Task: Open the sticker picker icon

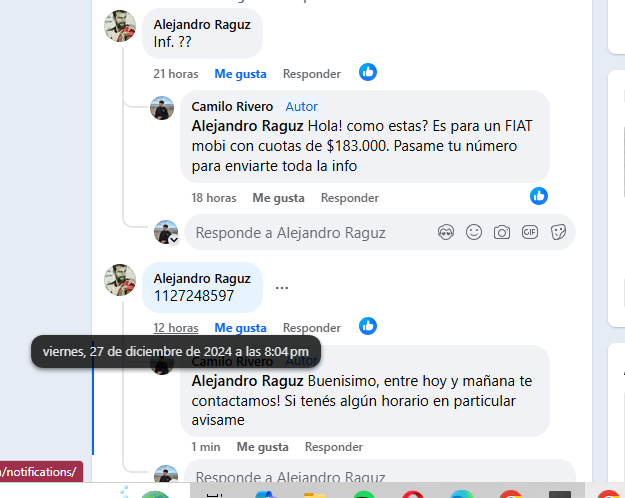Action: tap(558, 232)
